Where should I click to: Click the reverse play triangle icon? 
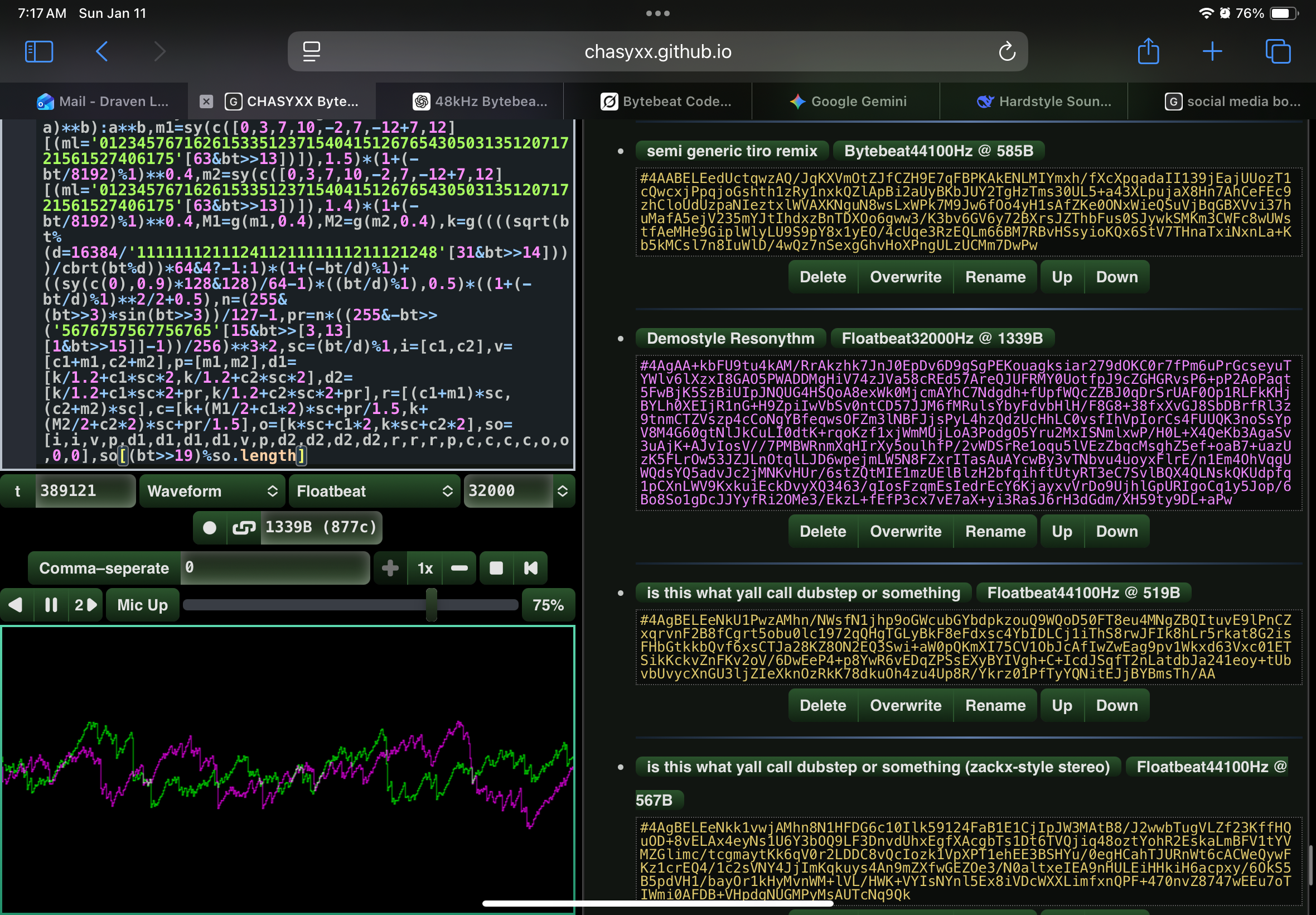[16, 605]
